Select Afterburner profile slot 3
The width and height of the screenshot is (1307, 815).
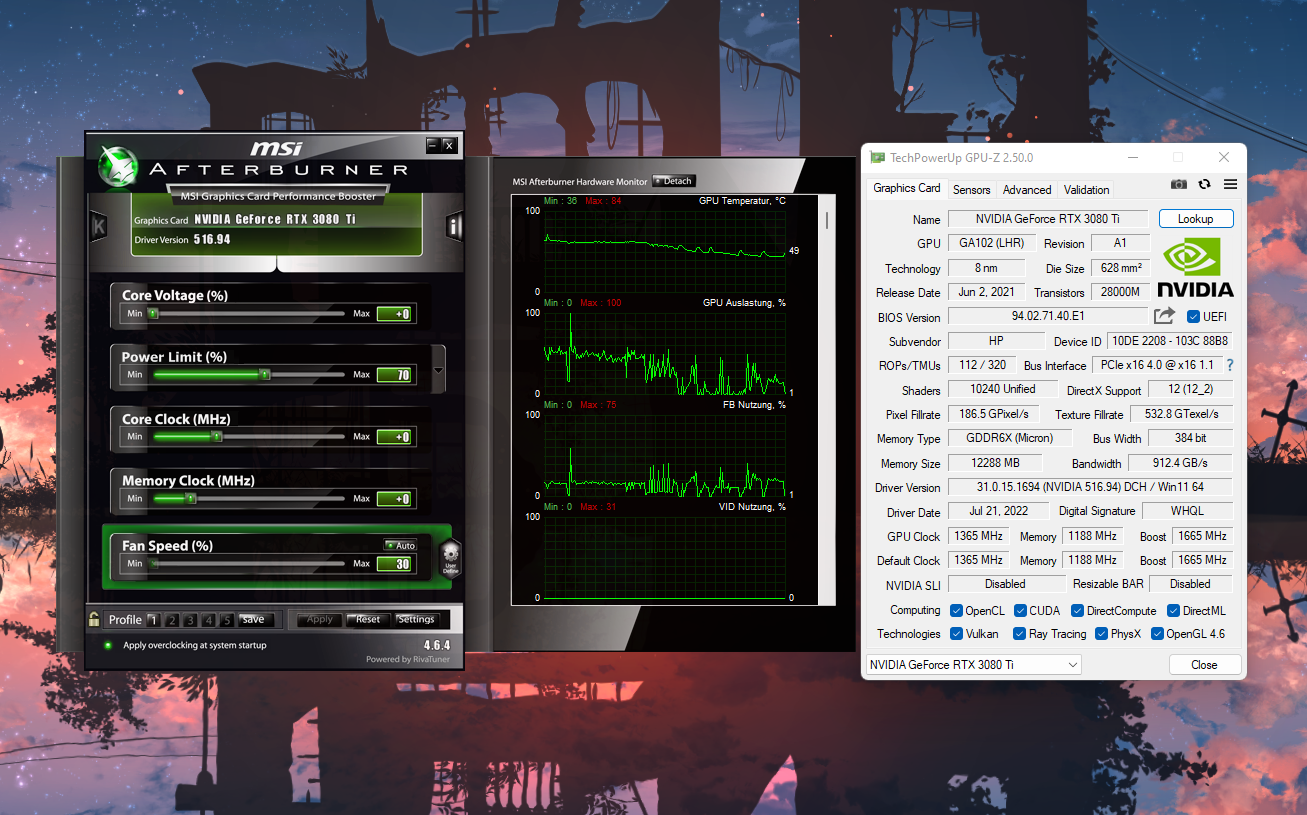[x=190, y=619]
